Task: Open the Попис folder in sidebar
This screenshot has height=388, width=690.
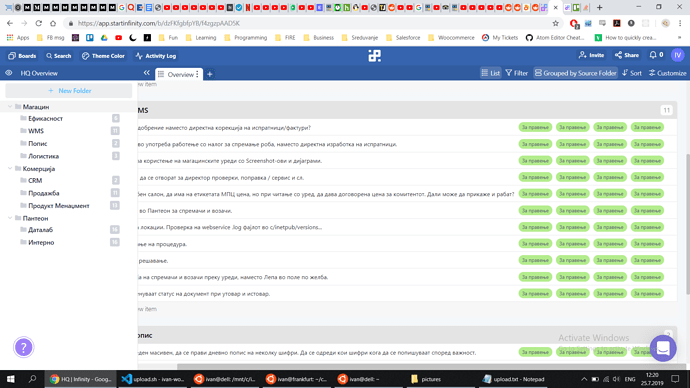Action: 37,143
